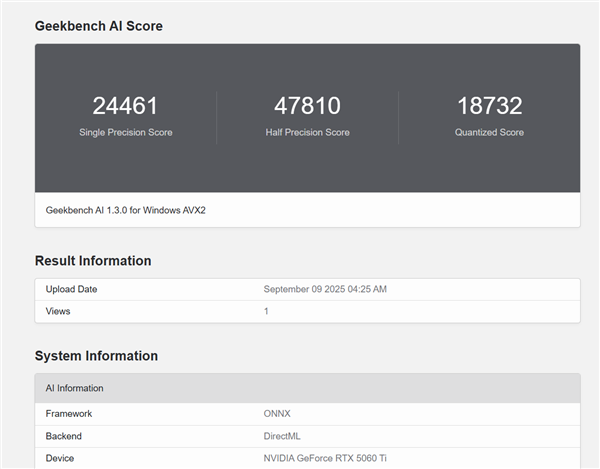Click the Result Information heading
This screenshot has width=600, height=469.
(93, 261)
